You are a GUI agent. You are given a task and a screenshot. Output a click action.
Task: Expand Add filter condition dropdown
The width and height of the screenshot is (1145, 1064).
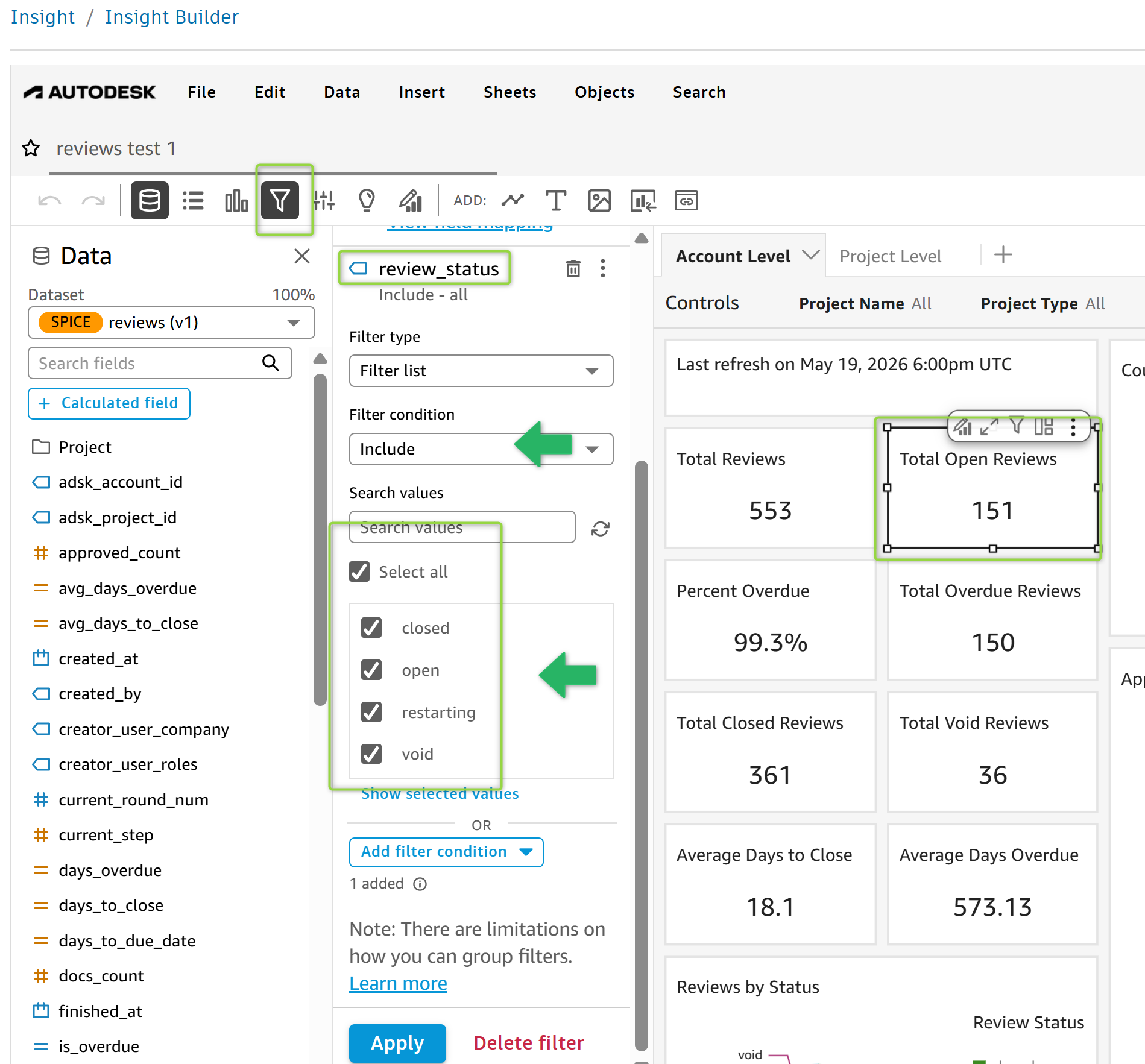point(446,852)
